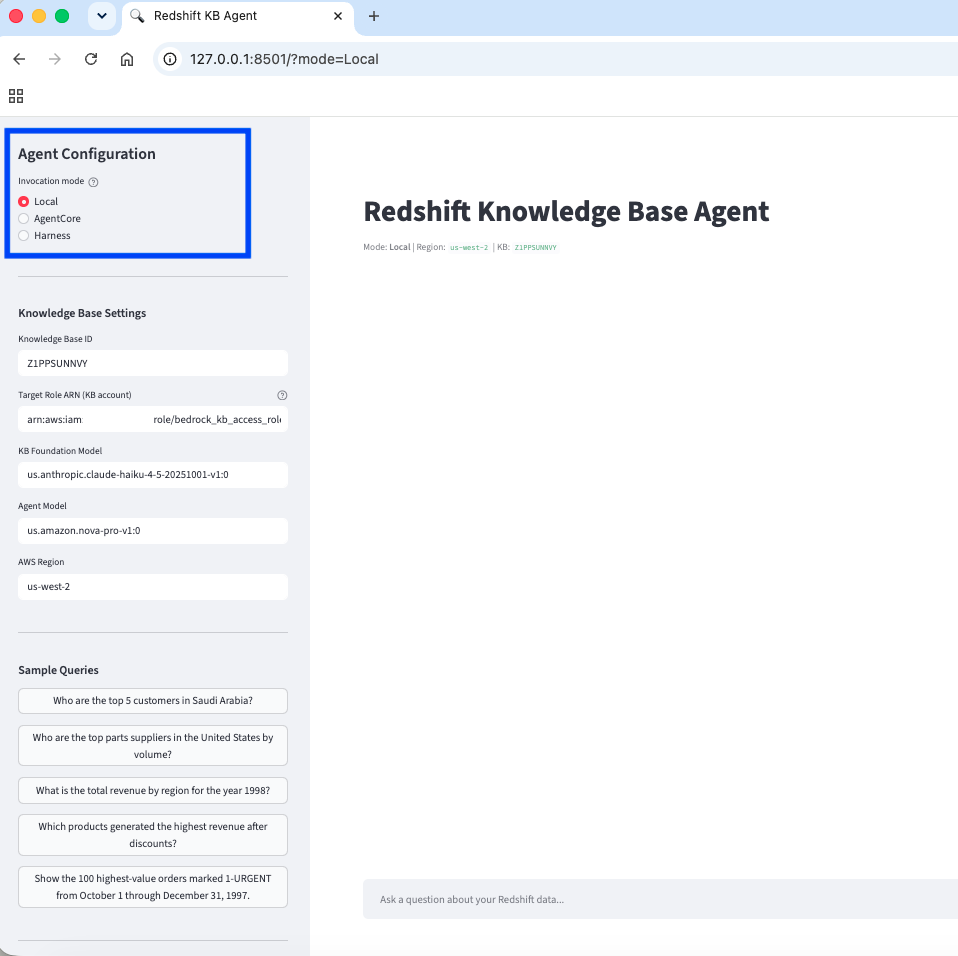Viewport: 958px width, 956px height.
Task: Close the Redshift KB Agent tab
Action: (x=338, y=16)
